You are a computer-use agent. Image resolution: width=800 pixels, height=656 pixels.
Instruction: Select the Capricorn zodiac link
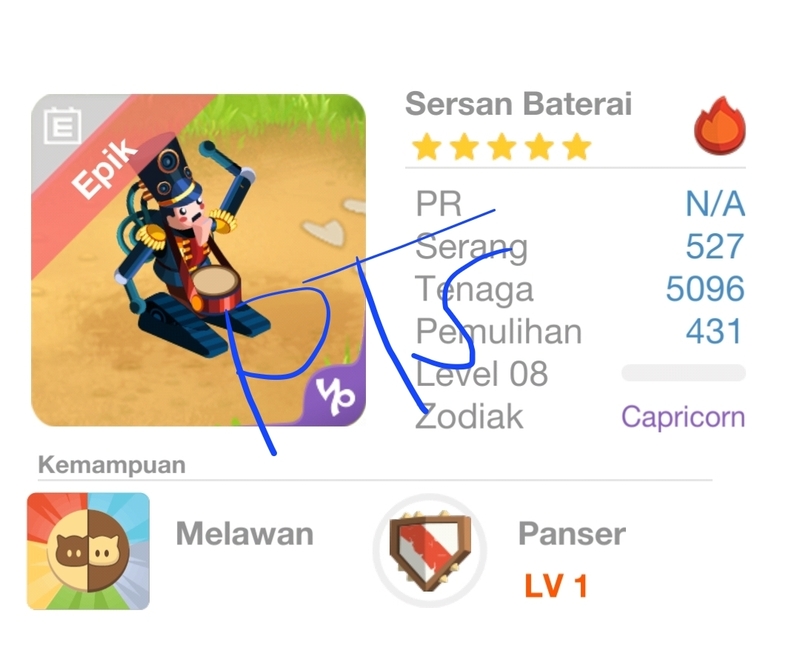683,418
